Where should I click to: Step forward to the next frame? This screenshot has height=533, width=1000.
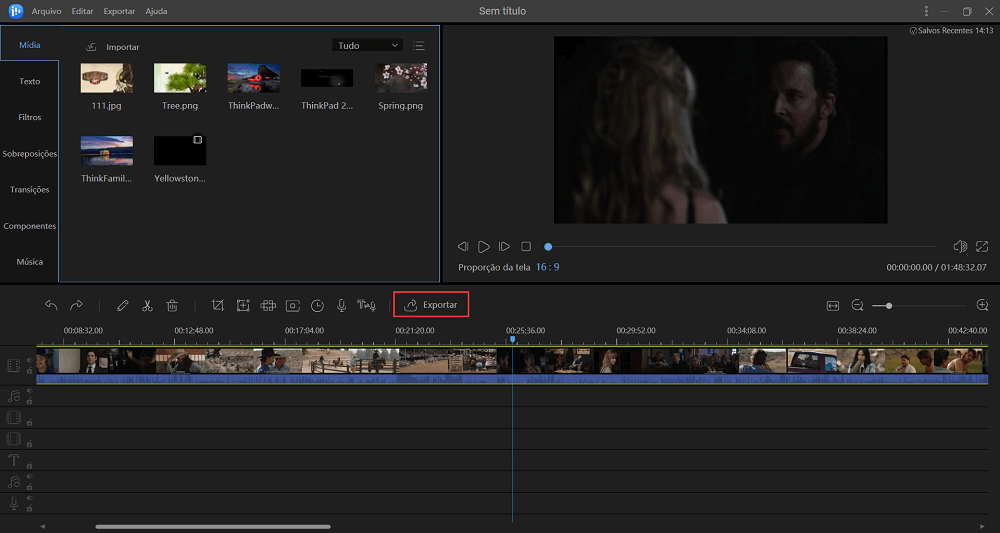pyautogui.click(x=504, y=246)
